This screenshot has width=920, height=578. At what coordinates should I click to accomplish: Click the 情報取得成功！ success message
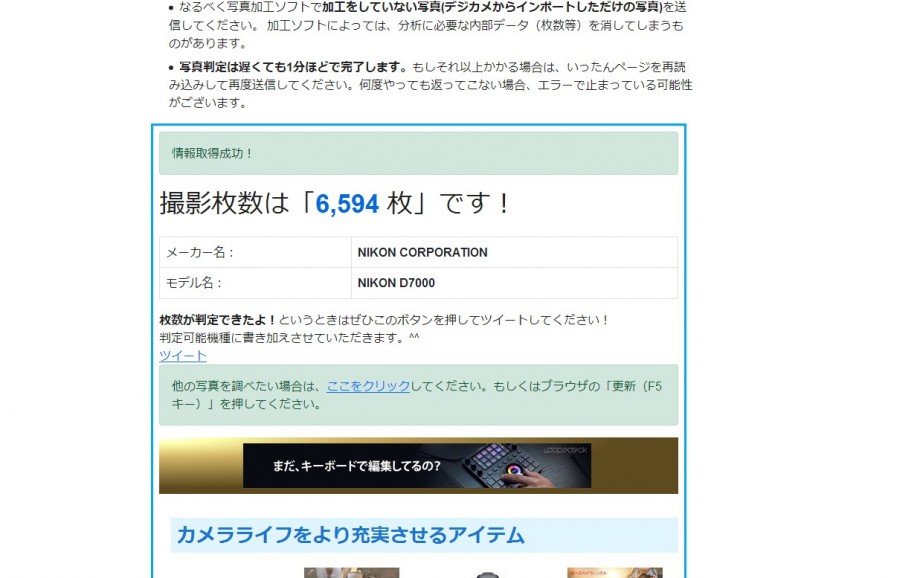coord(418,153)
